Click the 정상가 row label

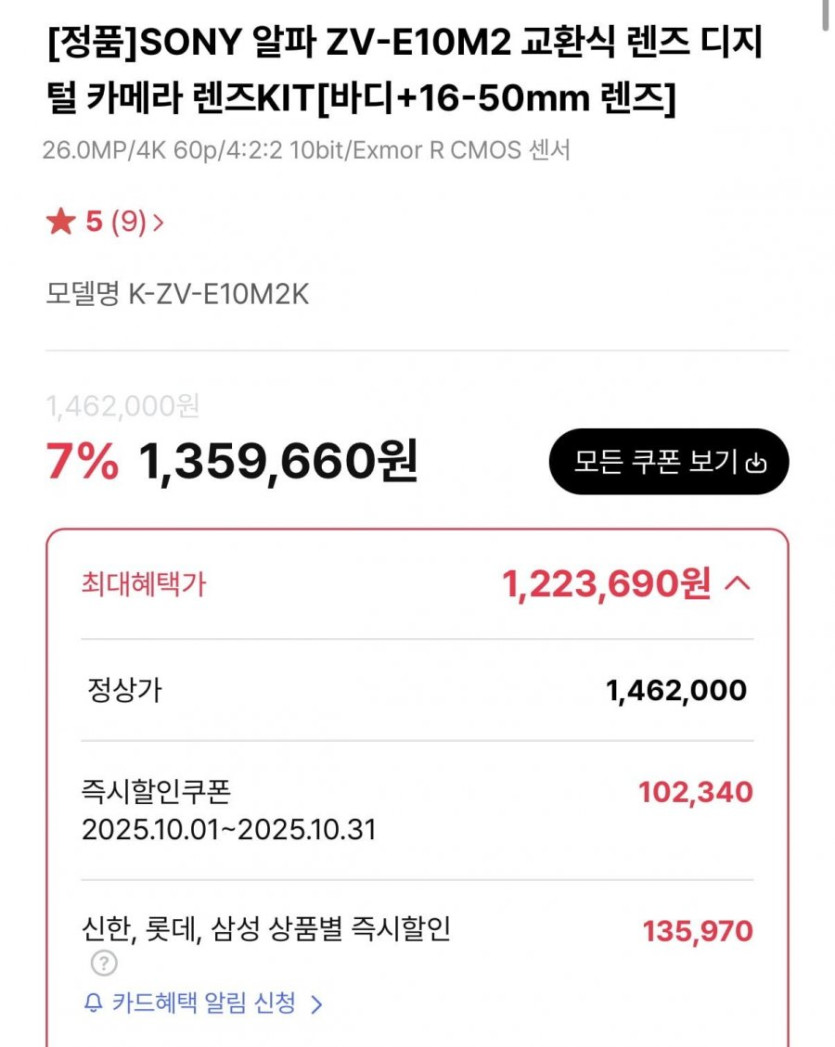(122, 690)
